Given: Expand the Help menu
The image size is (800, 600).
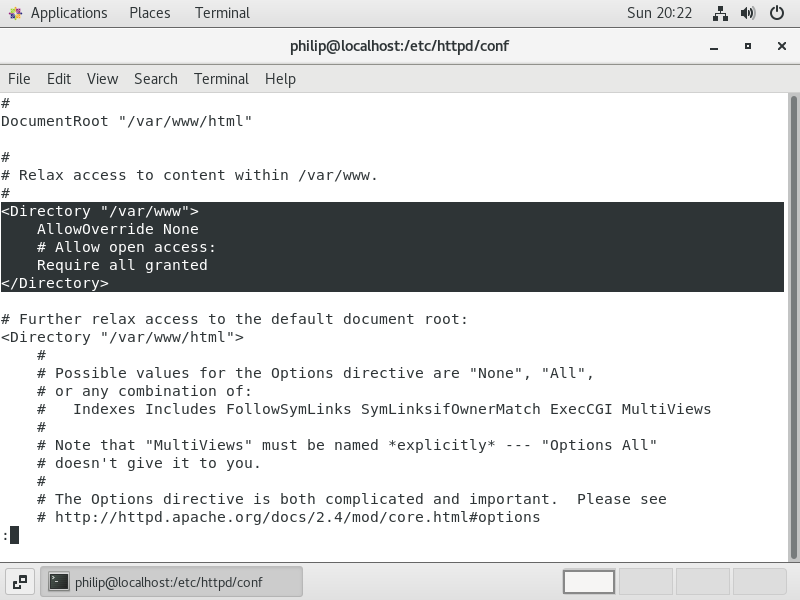Looking at the screenshot, I should (x=280, y=79).
